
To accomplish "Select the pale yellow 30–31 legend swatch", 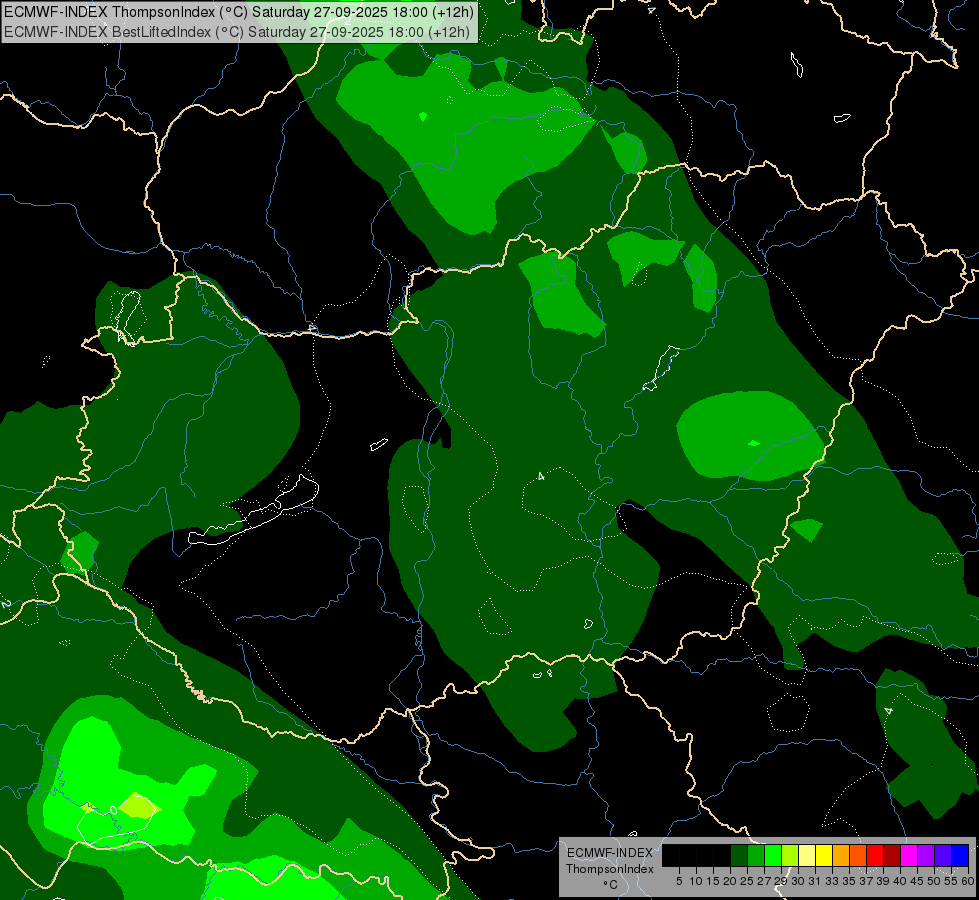I will (x=807, y=855).
